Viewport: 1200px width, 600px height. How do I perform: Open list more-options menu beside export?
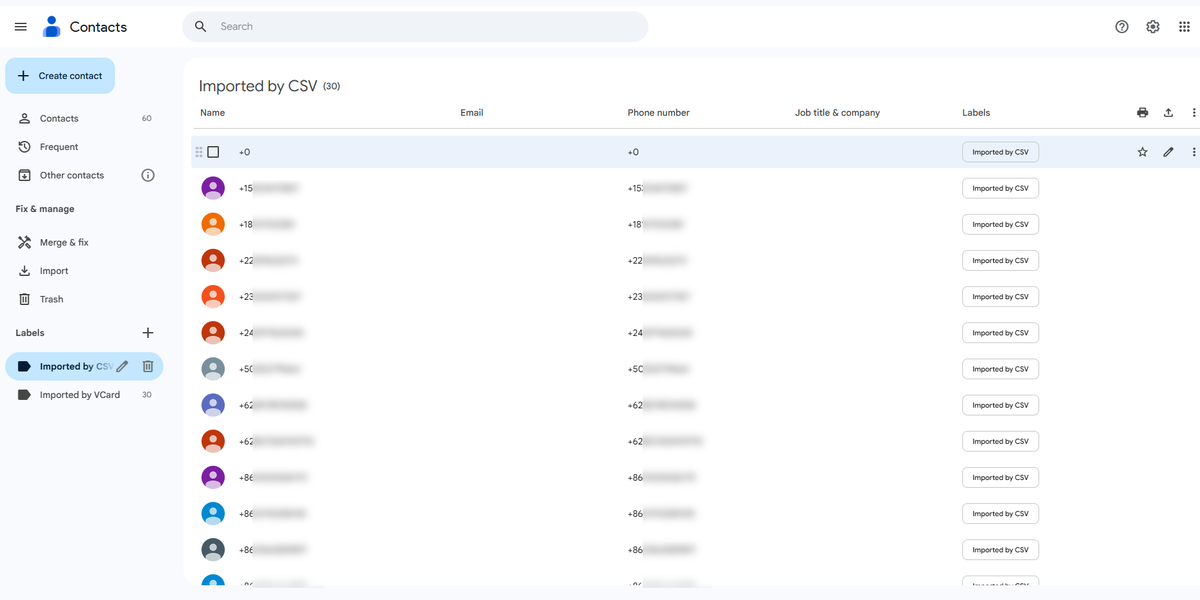1194,113
